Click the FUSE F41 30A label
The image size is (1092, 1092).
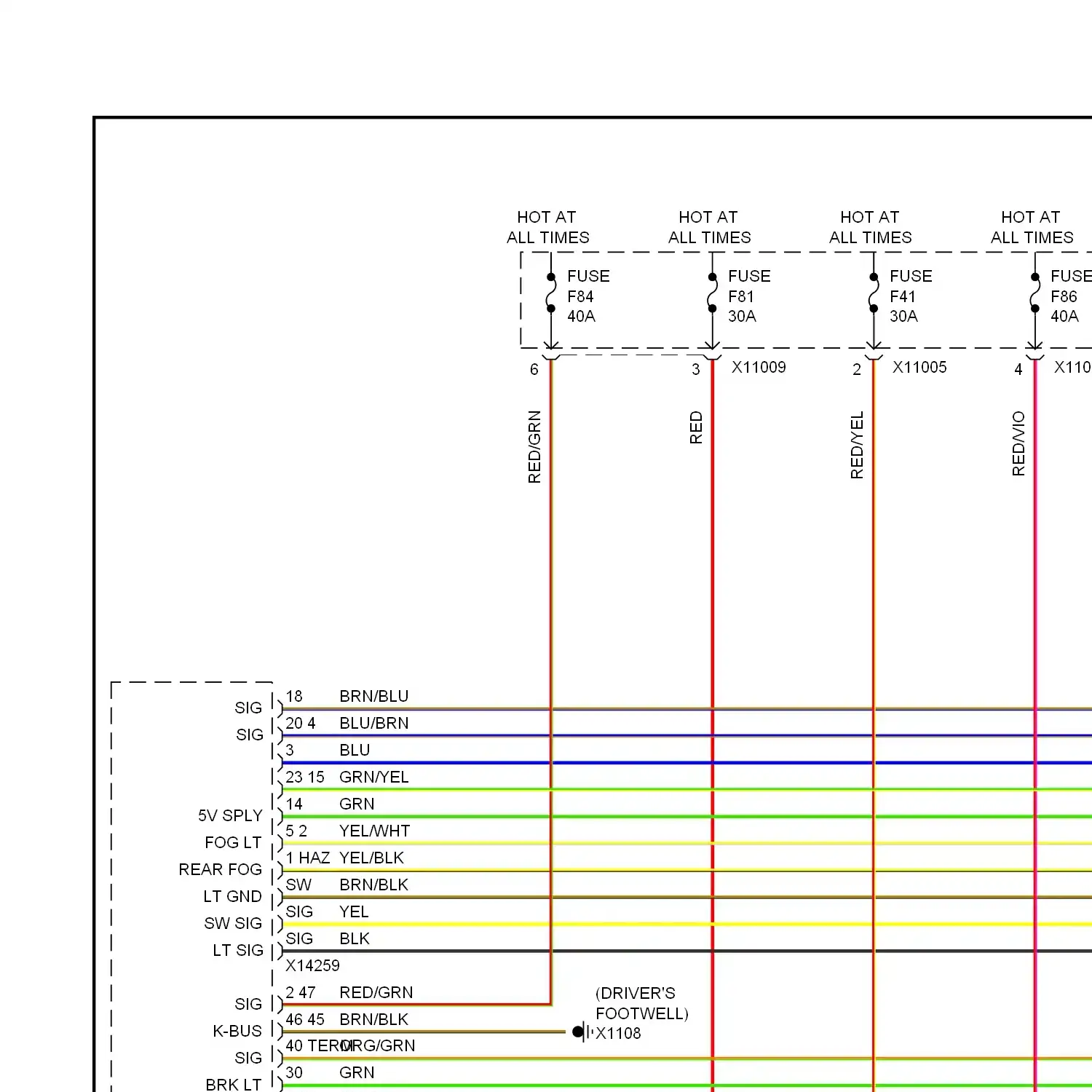coord(911,296)
